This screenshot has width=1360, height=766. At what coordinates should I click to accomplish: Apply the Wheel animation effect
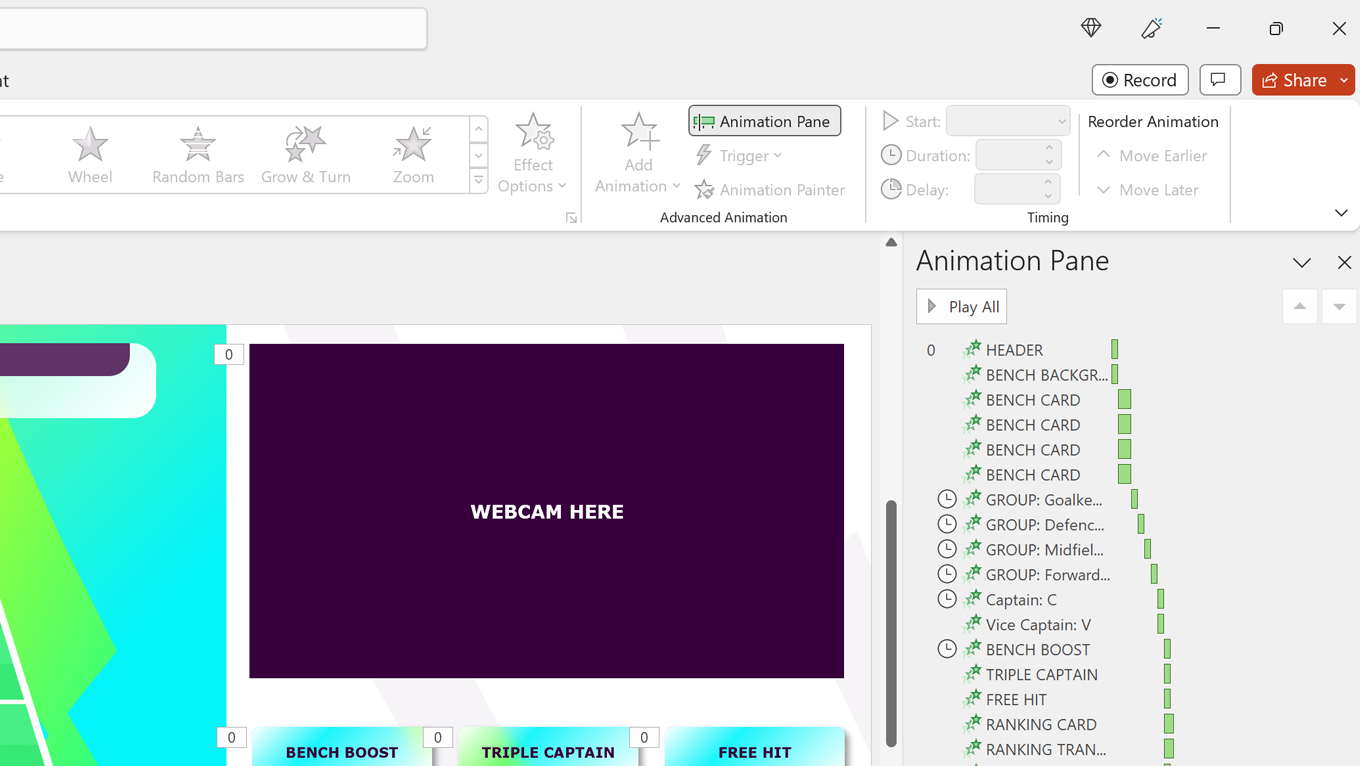90,155
